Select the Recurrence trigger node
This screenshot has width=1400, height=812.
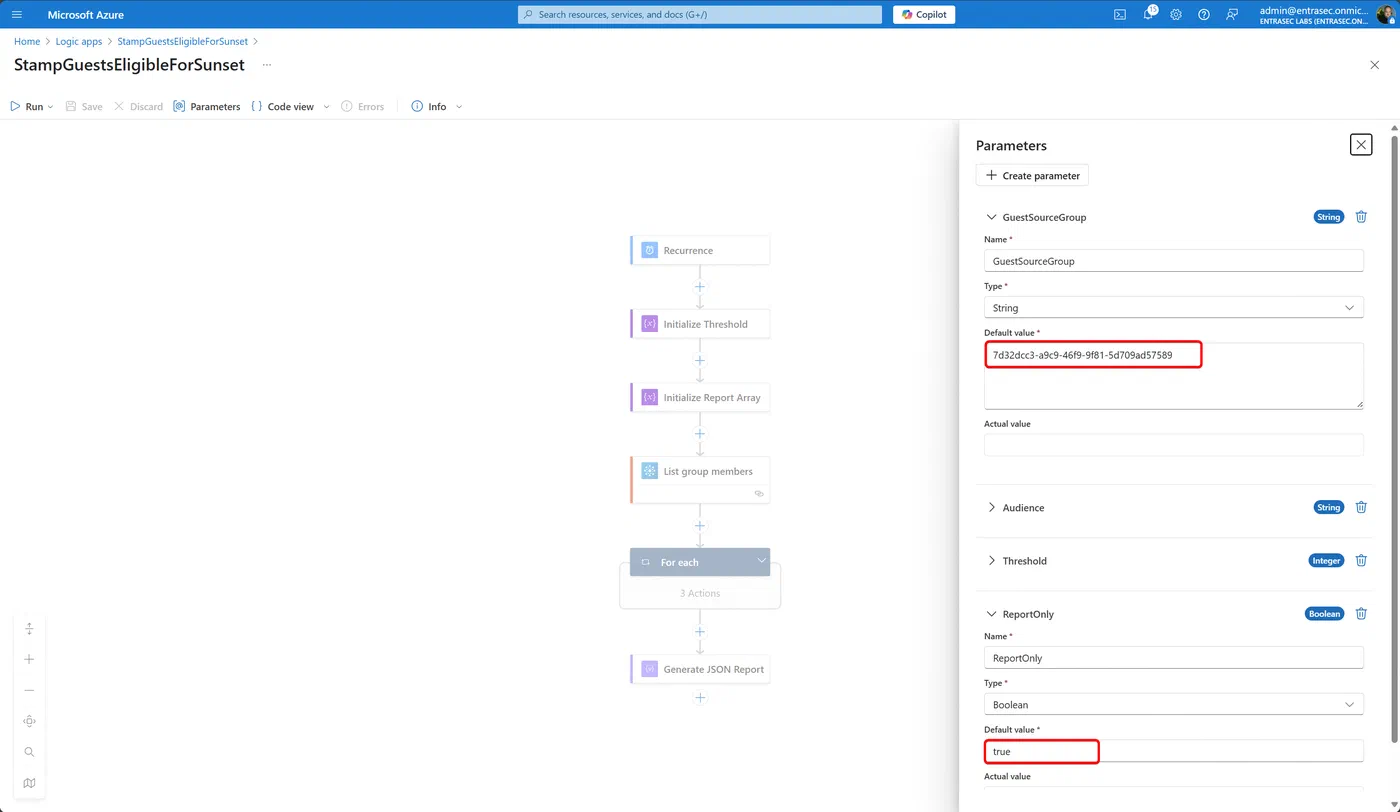(700, 251)
